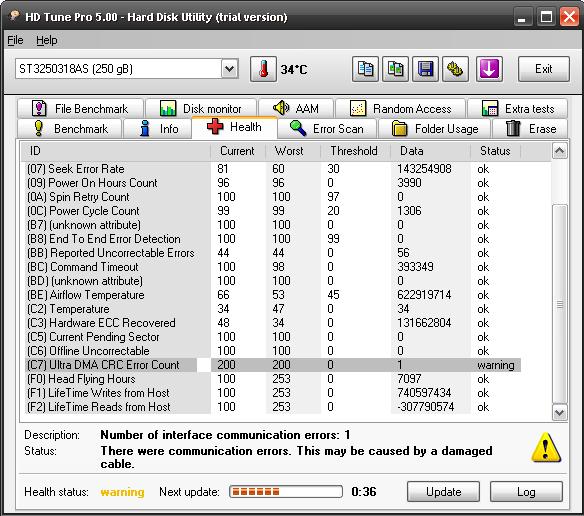Click the yellow warning triangle icon
The height and width of the screenshot is (516, 584).
coord(546,447)
